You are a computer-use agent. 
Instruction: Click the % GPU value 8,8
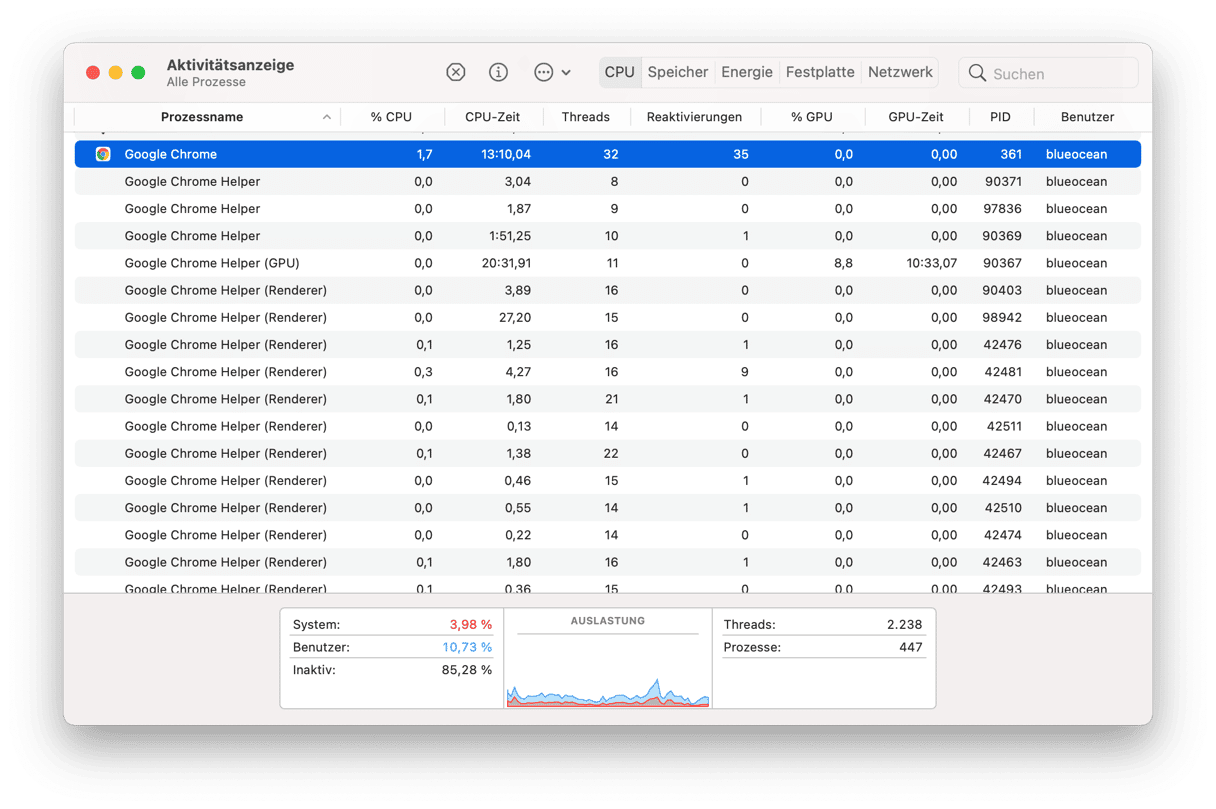tap(843, 263)
